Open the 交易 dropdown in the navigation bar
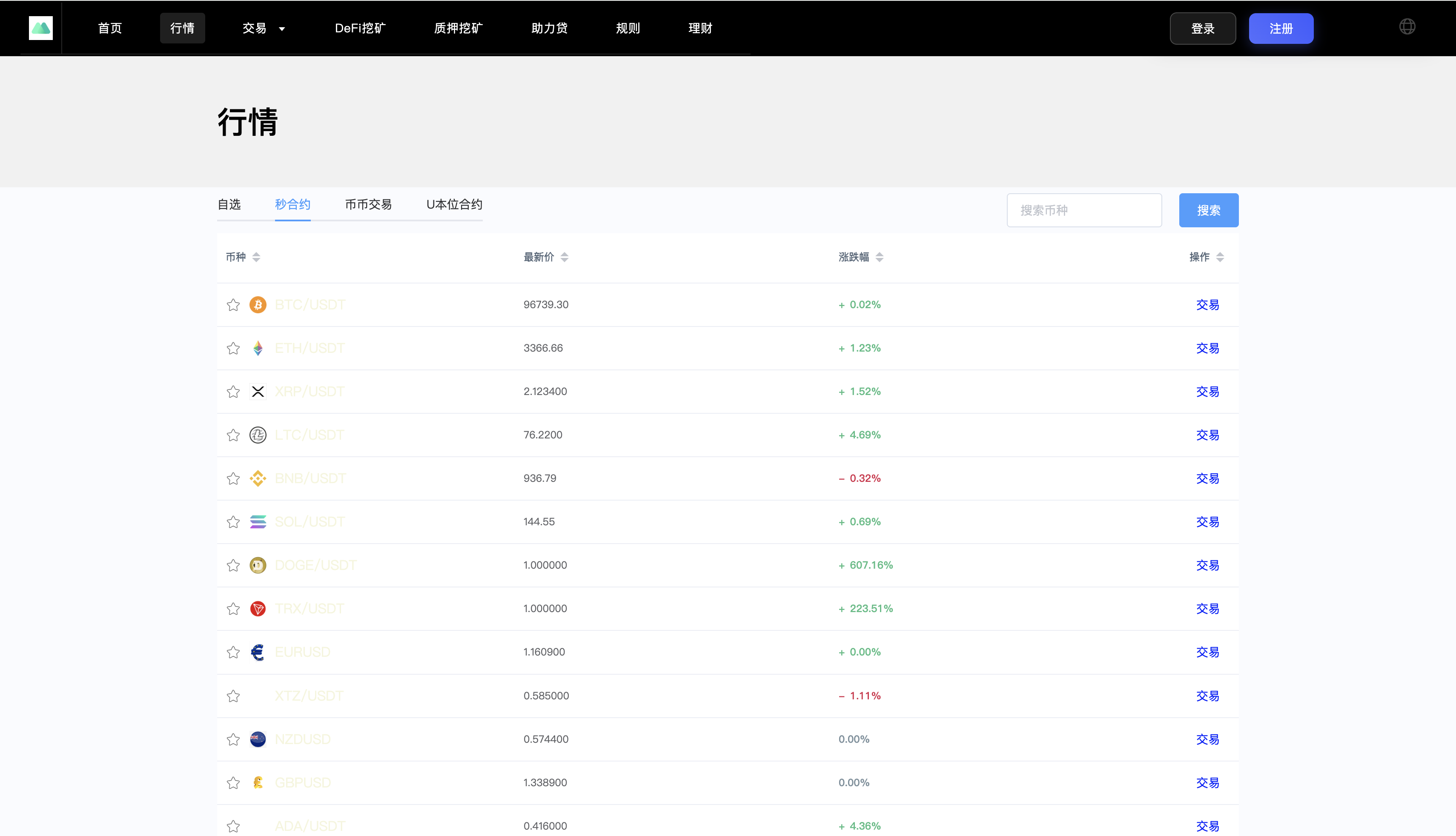 (x=264, y=28)
